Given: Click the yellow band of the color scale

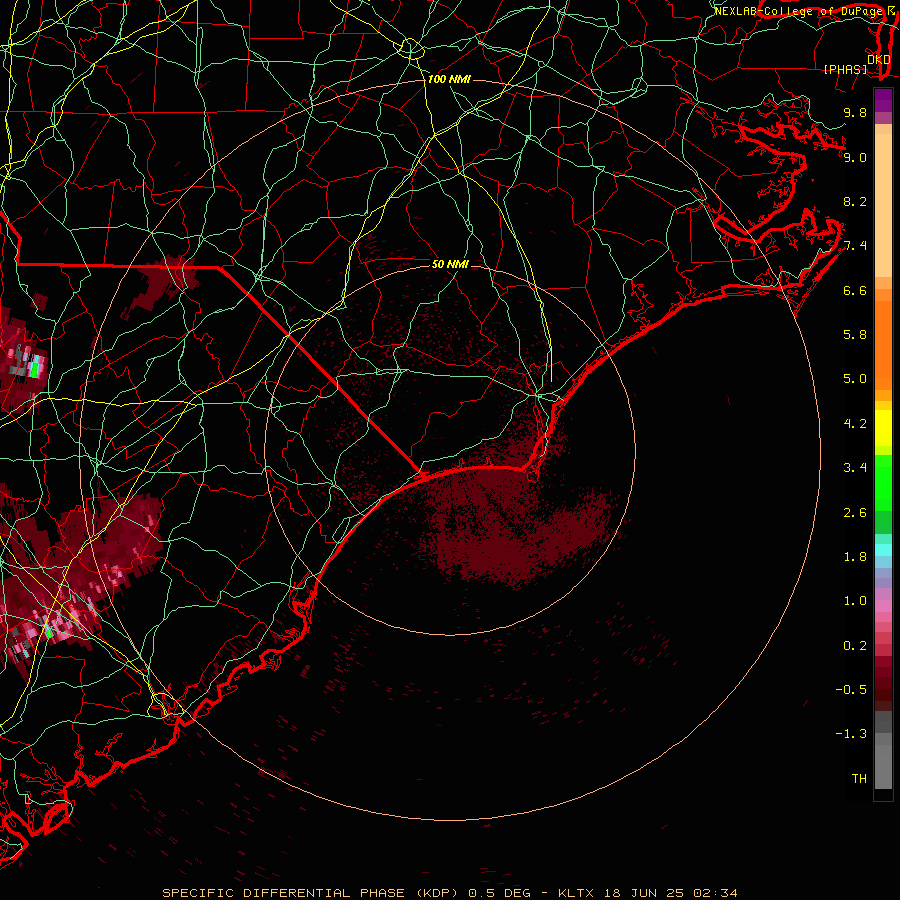Looking at the screenshot, I should click(883, 428).
